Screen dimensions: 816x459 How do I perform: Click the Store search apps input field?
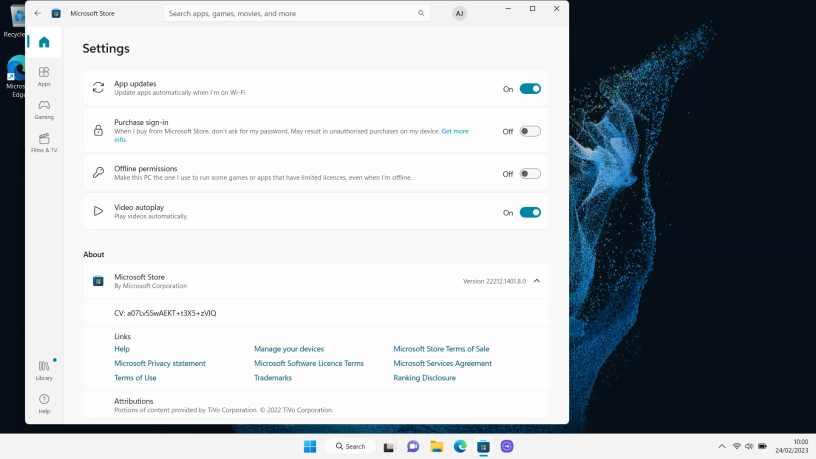pyautogui.click(x=290, y=14)
